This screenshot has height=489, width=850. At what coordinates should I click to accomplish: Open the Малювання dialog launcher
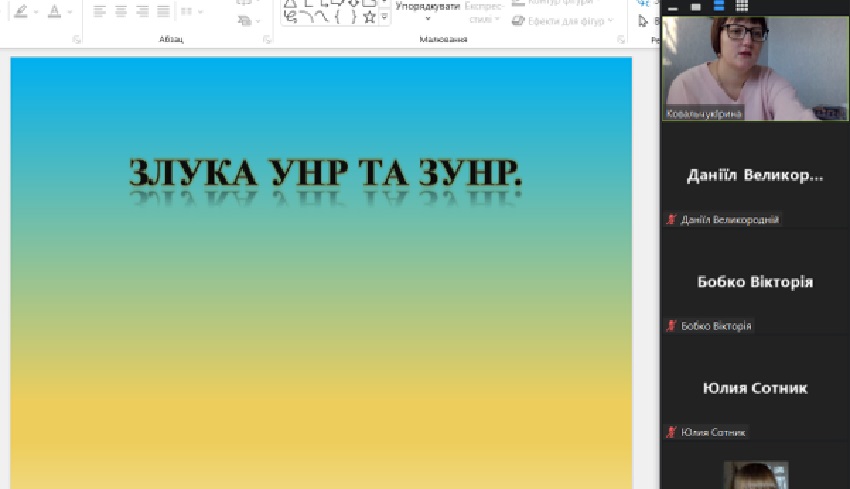[x=621, y=39]
